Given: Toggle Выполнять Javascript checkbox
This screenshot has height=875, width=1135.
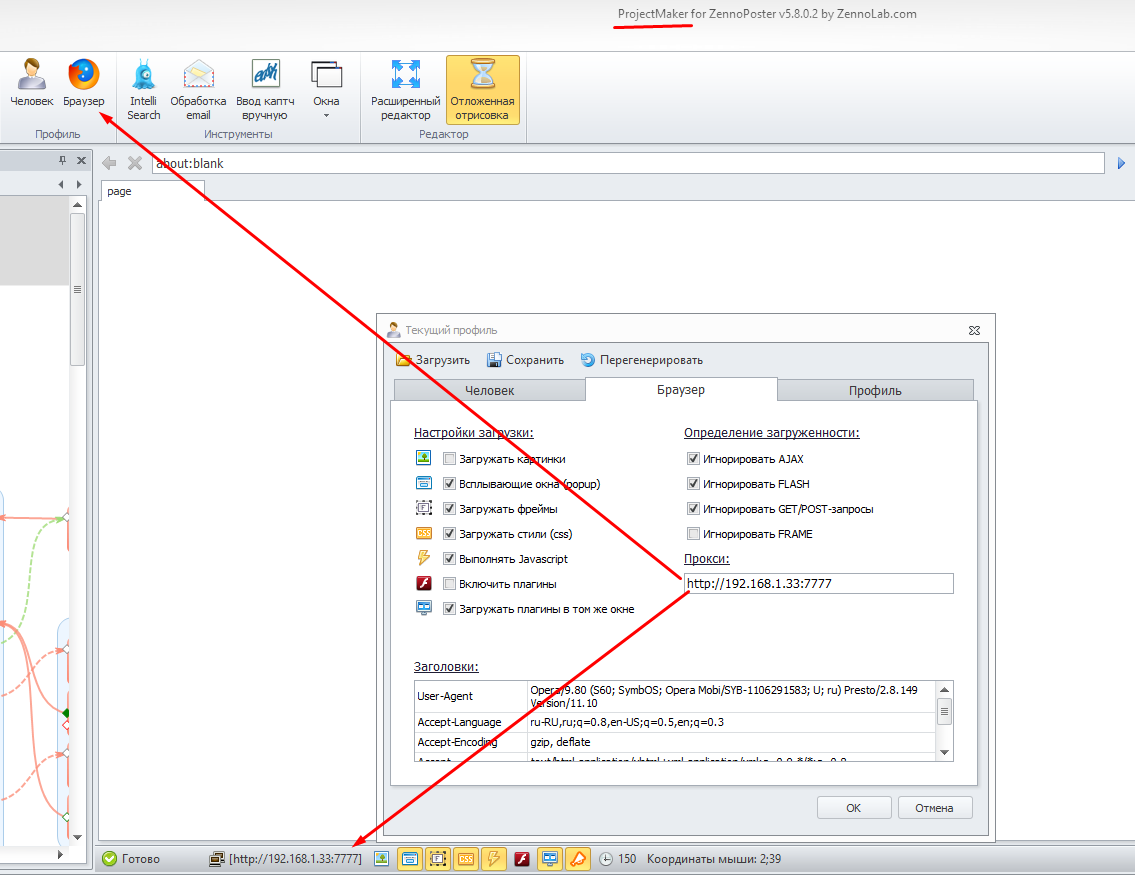Looking at the screenshot, I should click(450, 559).
